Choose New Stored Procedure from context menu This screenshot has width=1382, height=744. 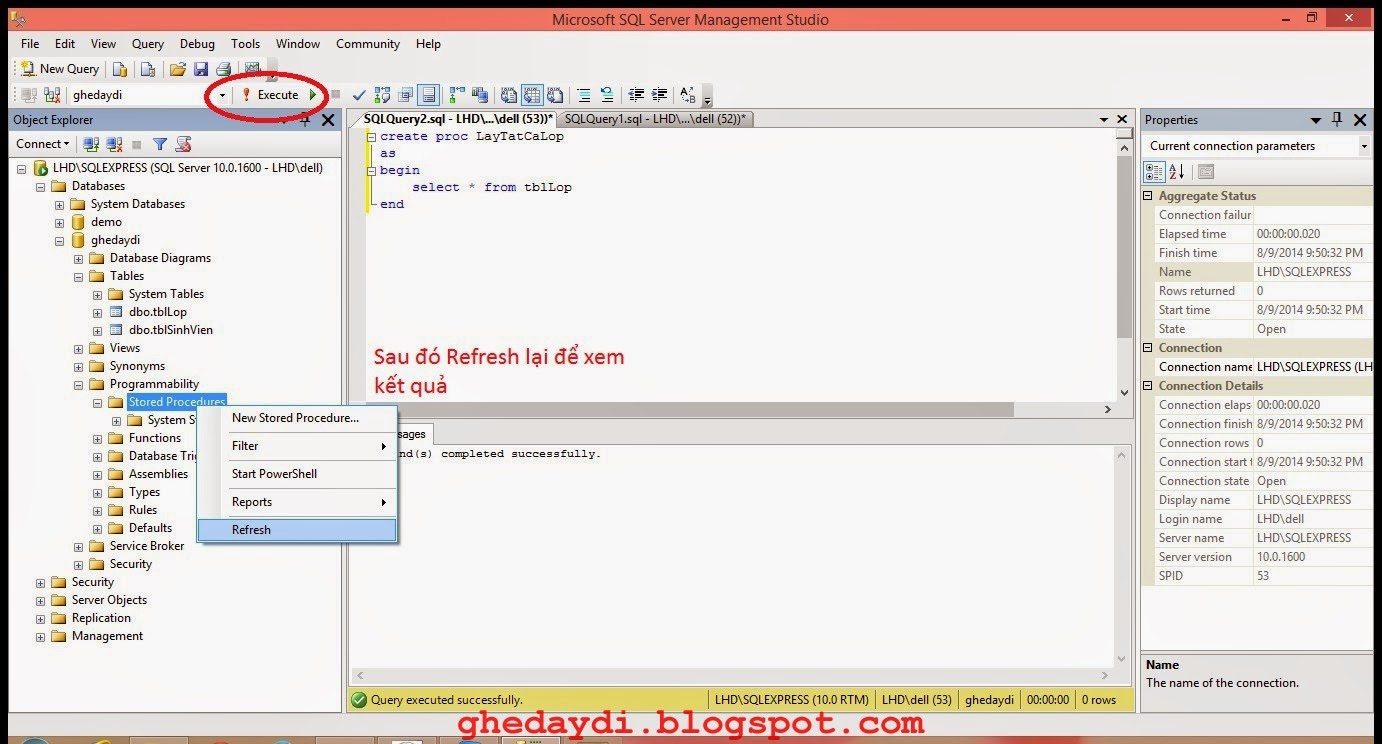point(295,418)
